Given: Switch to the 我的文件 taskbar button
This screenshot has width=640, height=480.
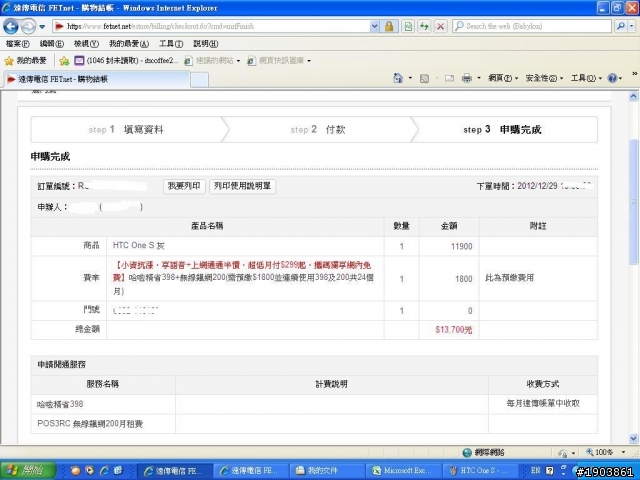Looking at the screenshot, I should (326, 471).
